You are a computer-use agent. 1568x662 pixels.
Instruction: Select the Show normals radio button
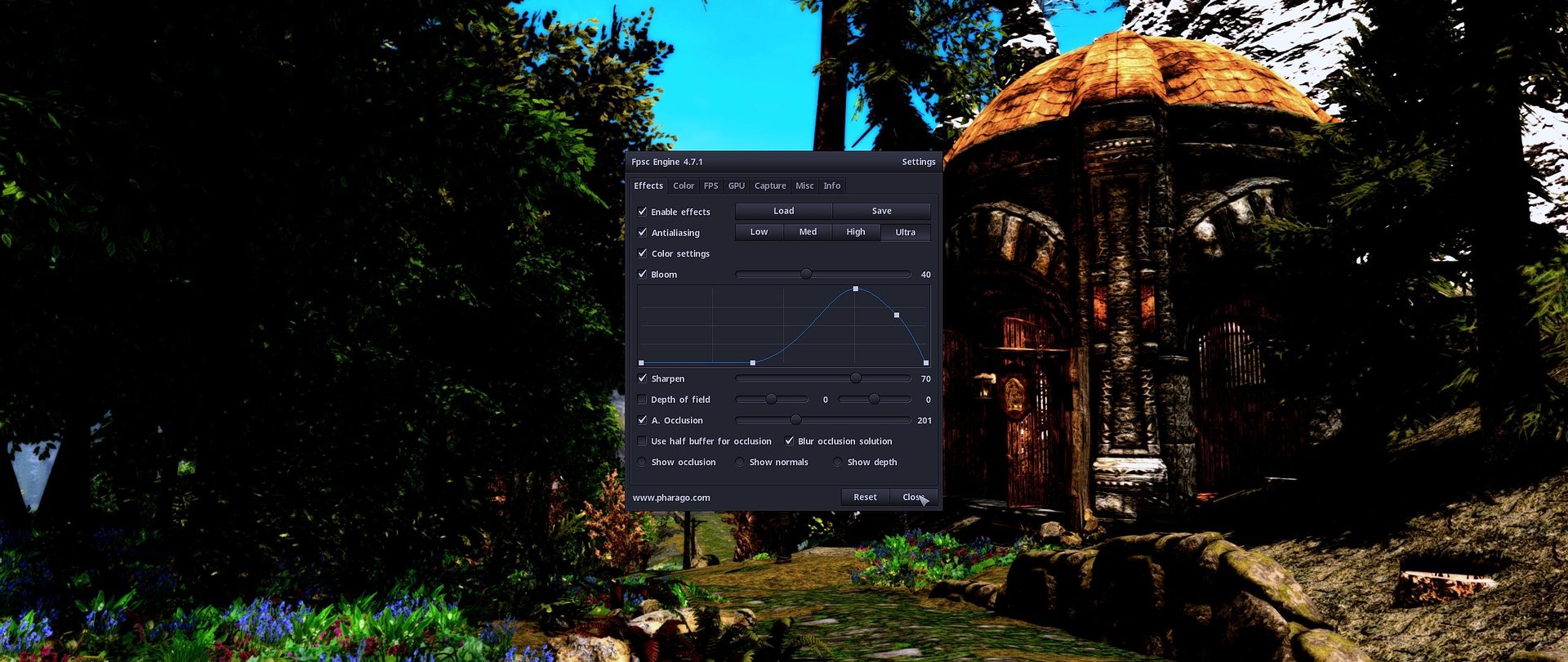tap(740, 463)
